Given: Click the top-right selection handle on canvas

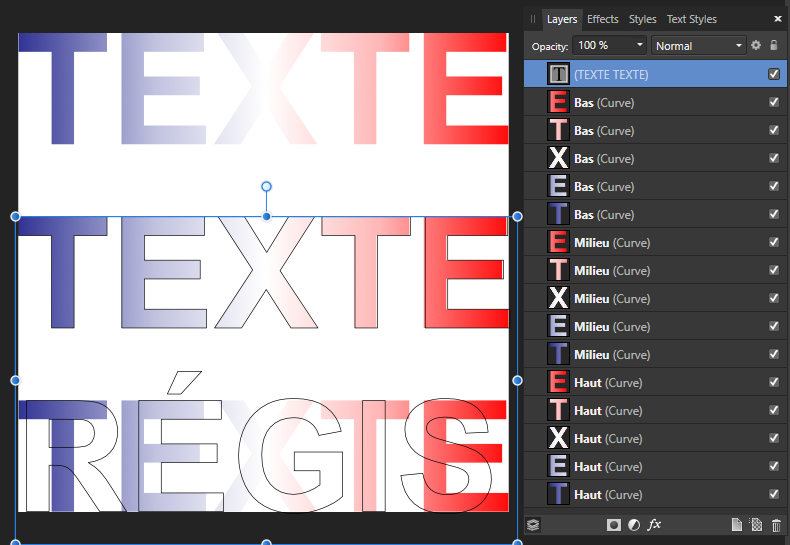Looking at the screenshot, I should pos(517,217).
